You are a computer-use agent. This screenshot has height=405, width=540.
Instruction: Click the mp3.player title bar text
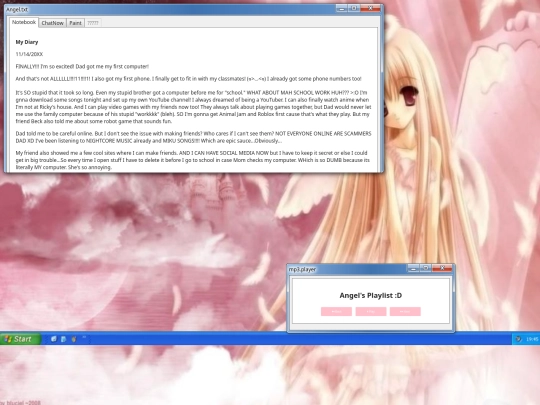pyautogui.click(x=302, y=269)
